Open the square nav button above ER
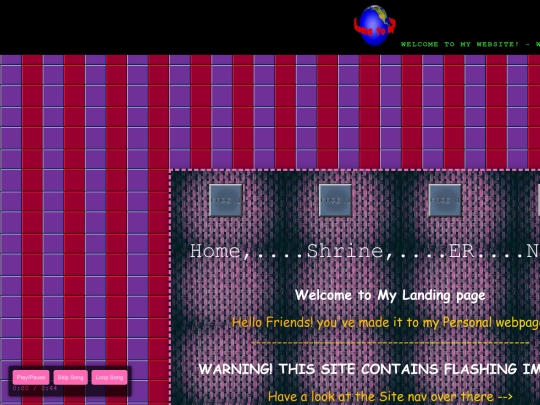Viewport: 540px width, 405px height. pos(445,200)
